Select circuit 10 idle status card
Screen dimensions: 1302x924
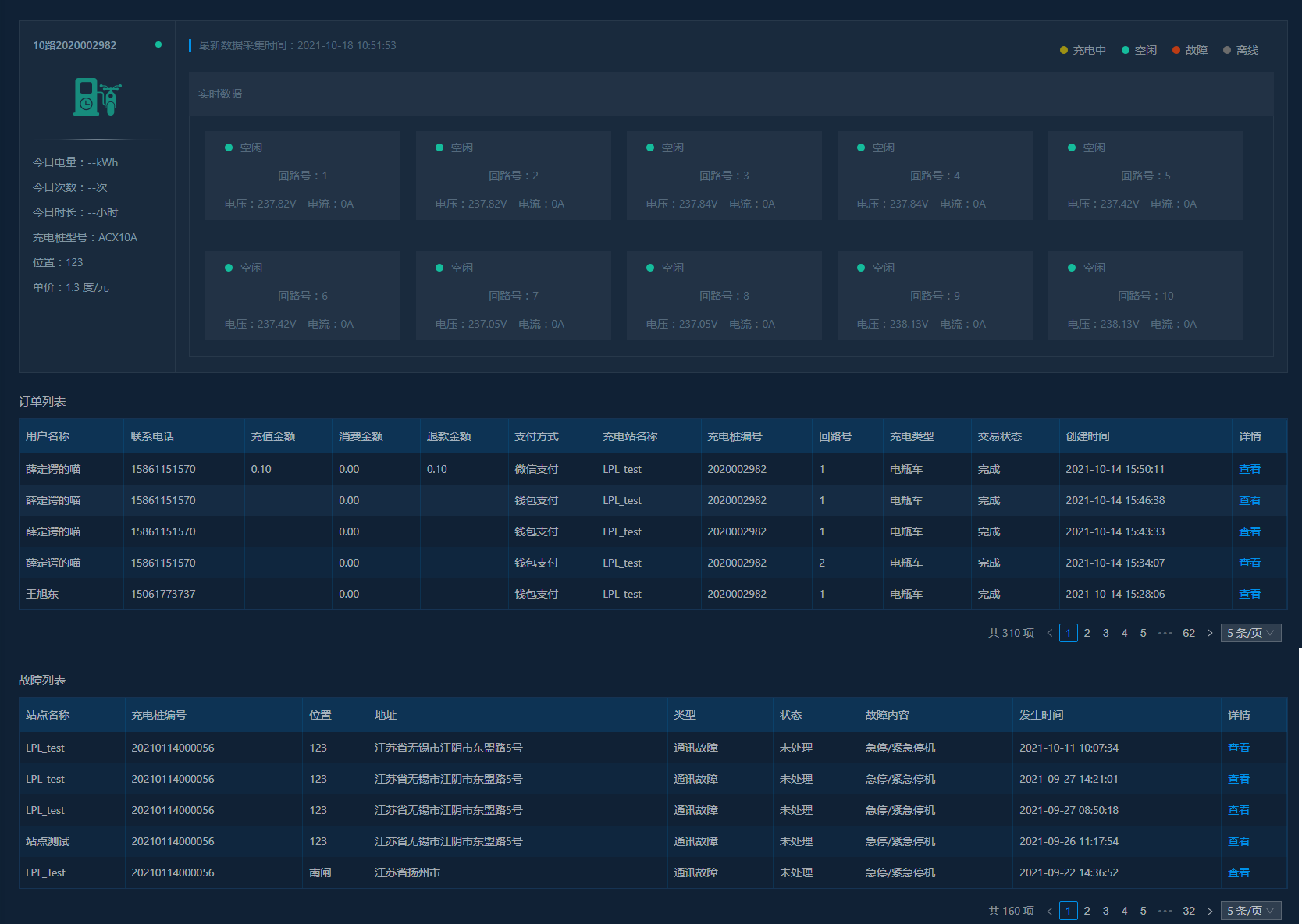(1145, 296)
